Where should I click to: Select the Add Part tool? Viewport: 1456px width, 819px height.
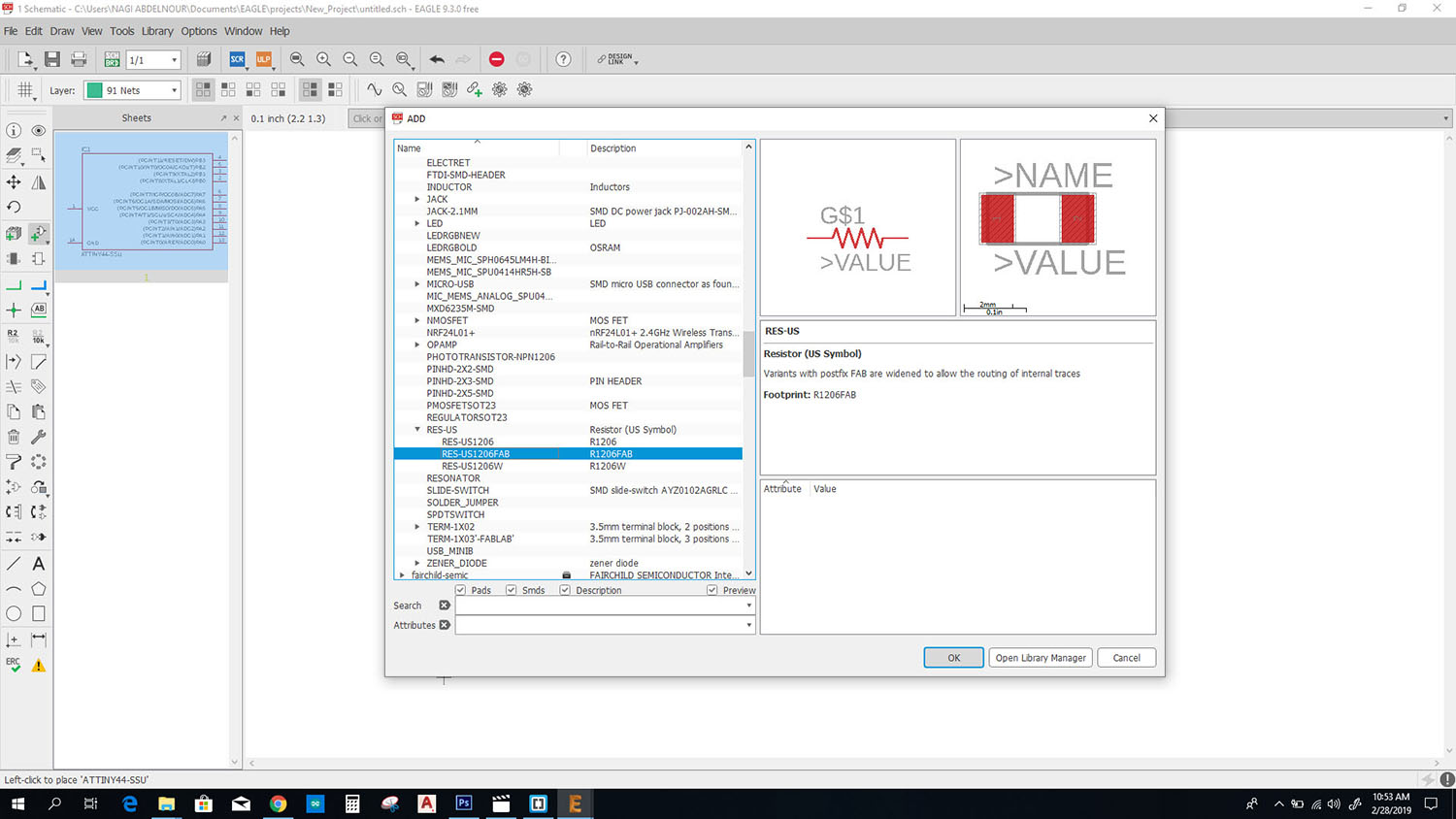point(39,233)
